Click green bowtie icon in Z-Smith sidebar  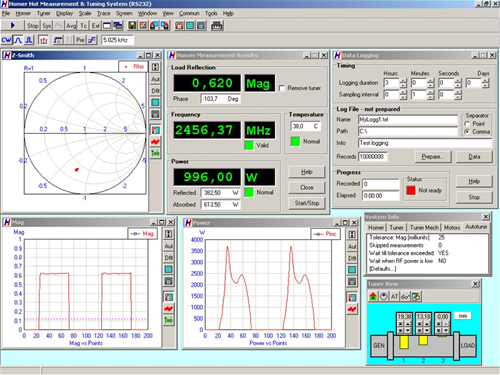155,153
